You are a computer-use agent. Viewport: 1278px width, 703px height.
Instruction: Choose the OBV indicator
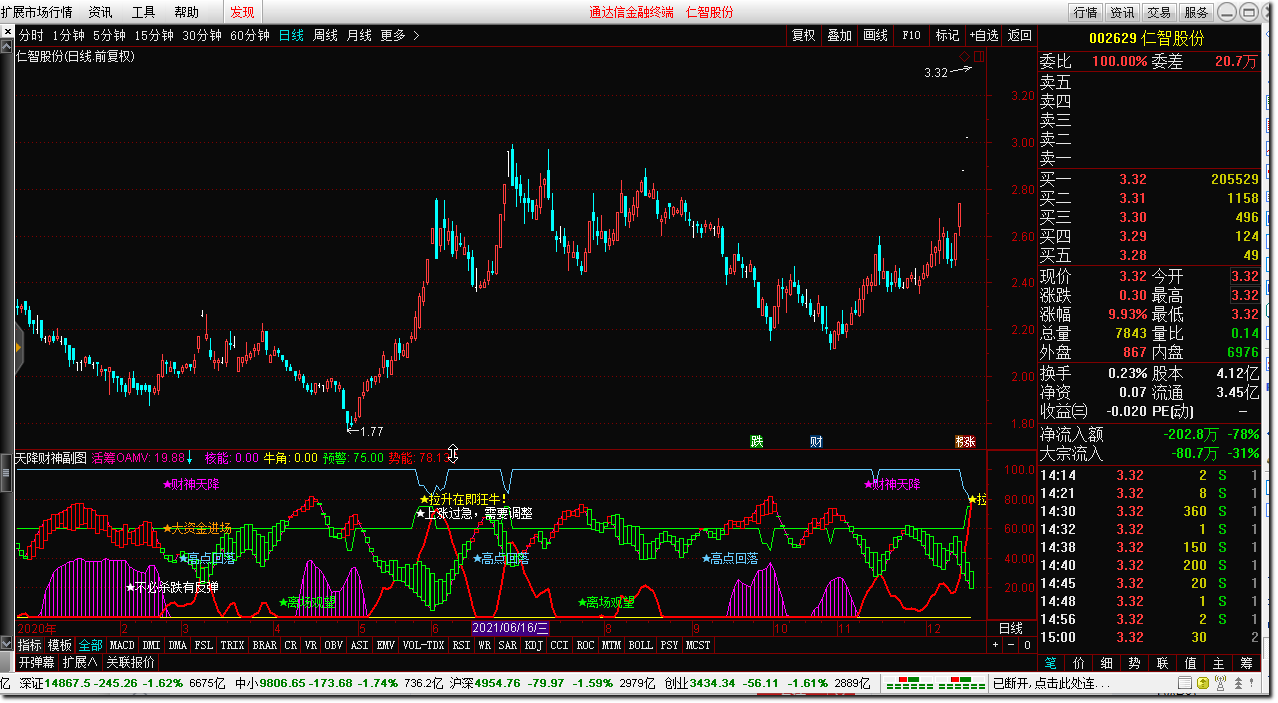click(x=334, y=645)
